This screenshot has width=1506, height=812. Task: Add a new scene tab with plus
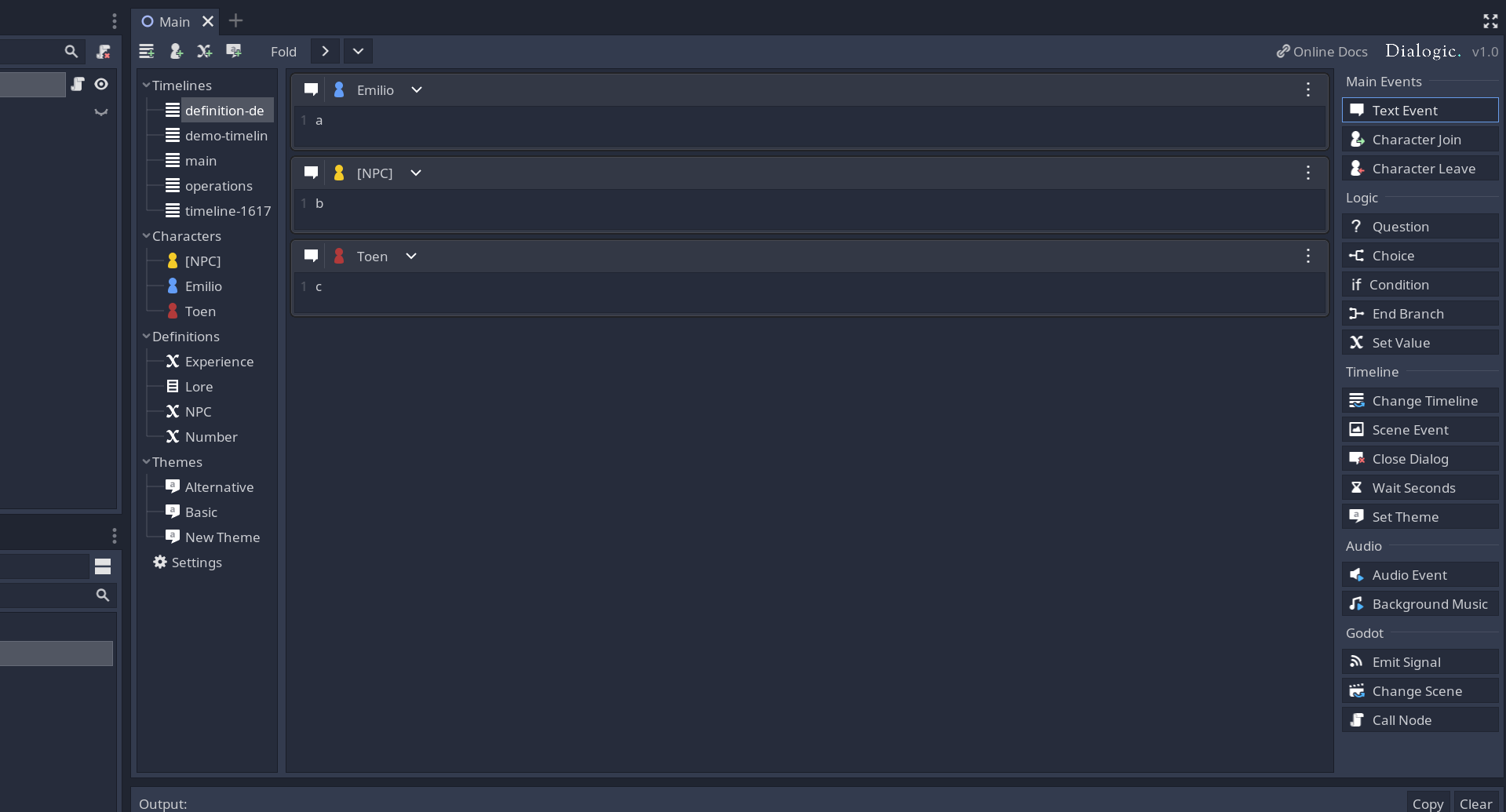pos(235,21)
